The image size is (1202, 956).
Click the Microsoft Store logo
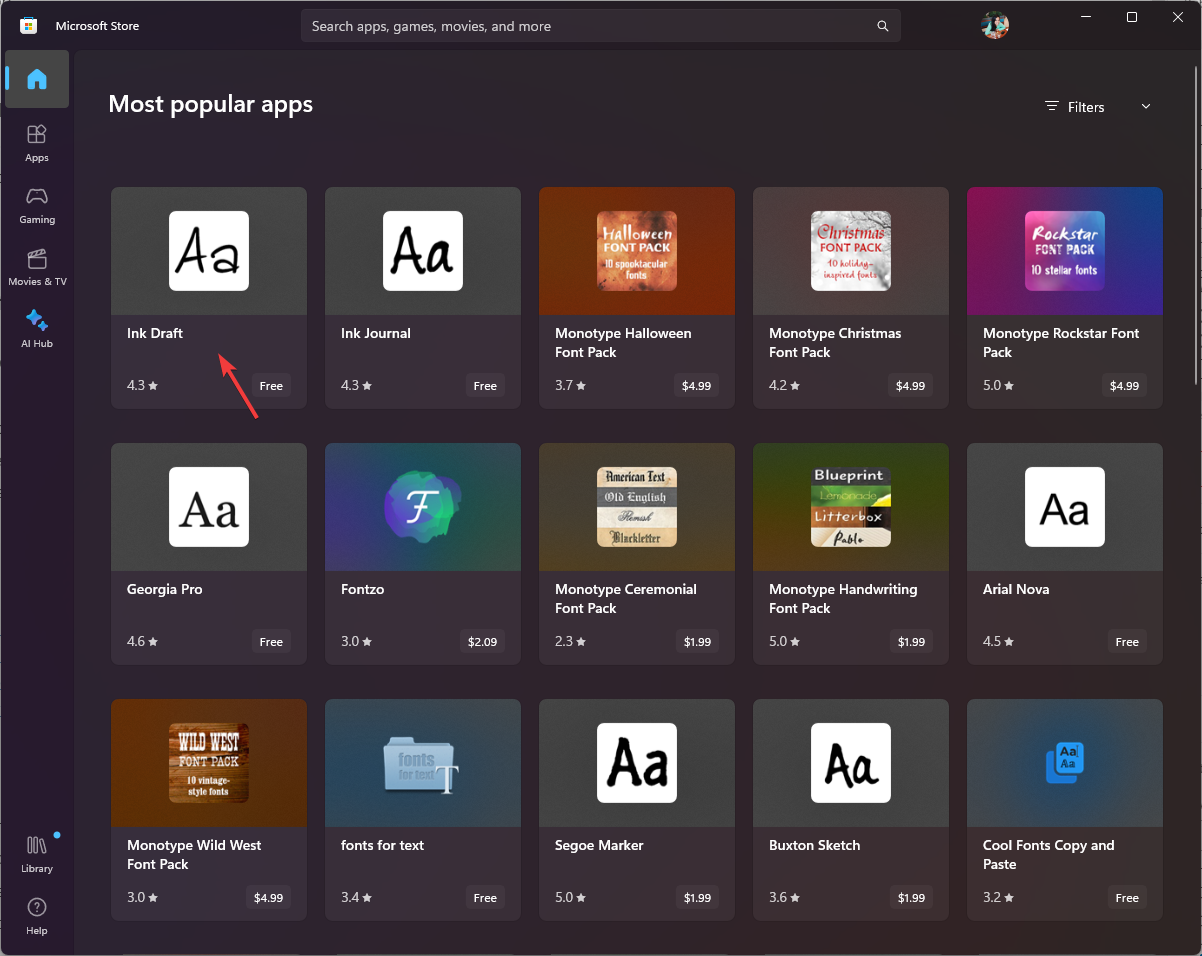pyautogui.click(x=28, y=25)
